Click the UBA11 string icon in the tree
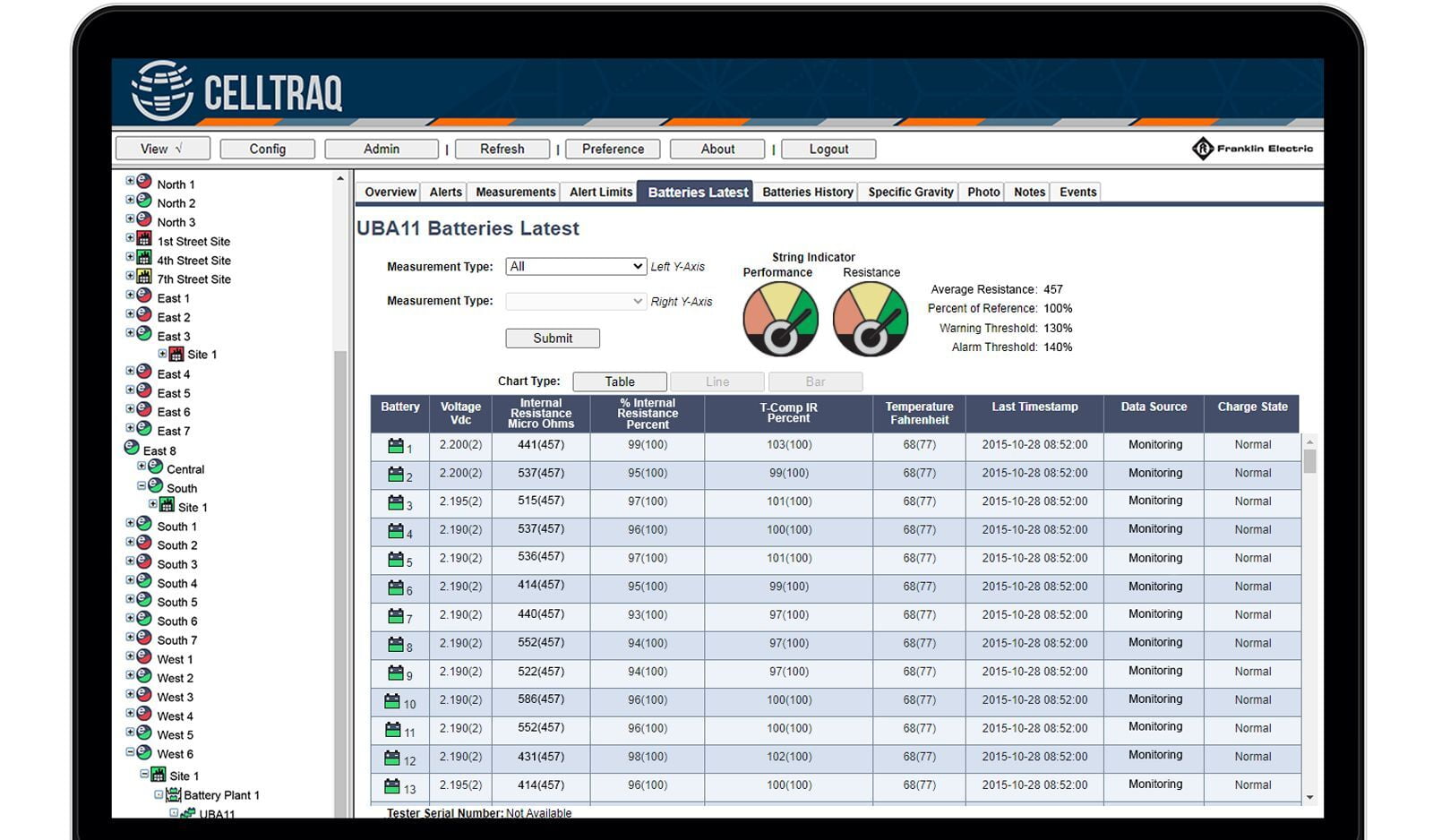This screenshot has height=840, width=1433. (188, 813)
